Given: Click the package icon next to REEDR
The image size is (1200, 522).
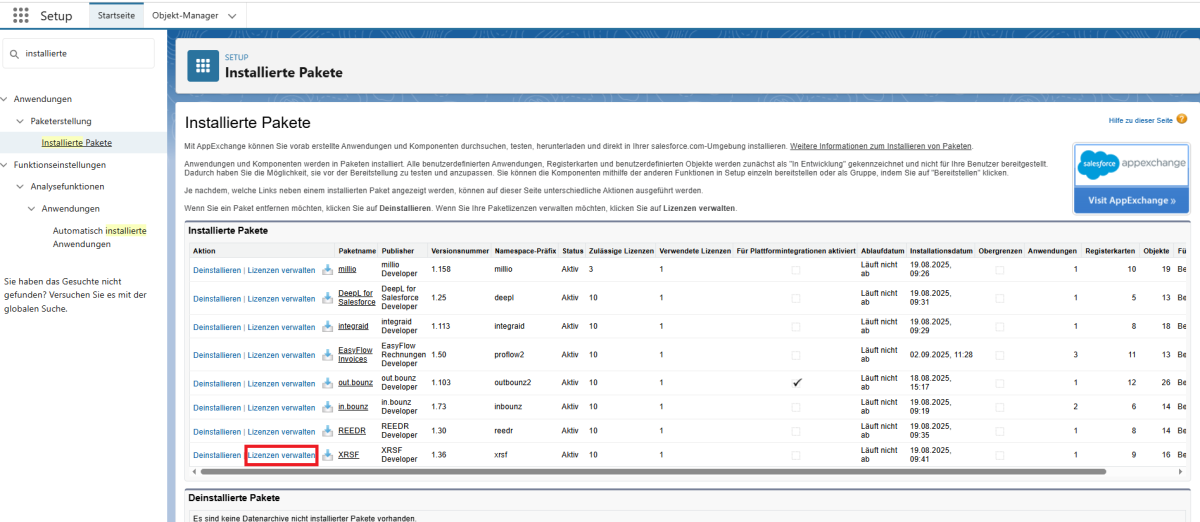Looking at the screenshot, I should click(327, 431).
